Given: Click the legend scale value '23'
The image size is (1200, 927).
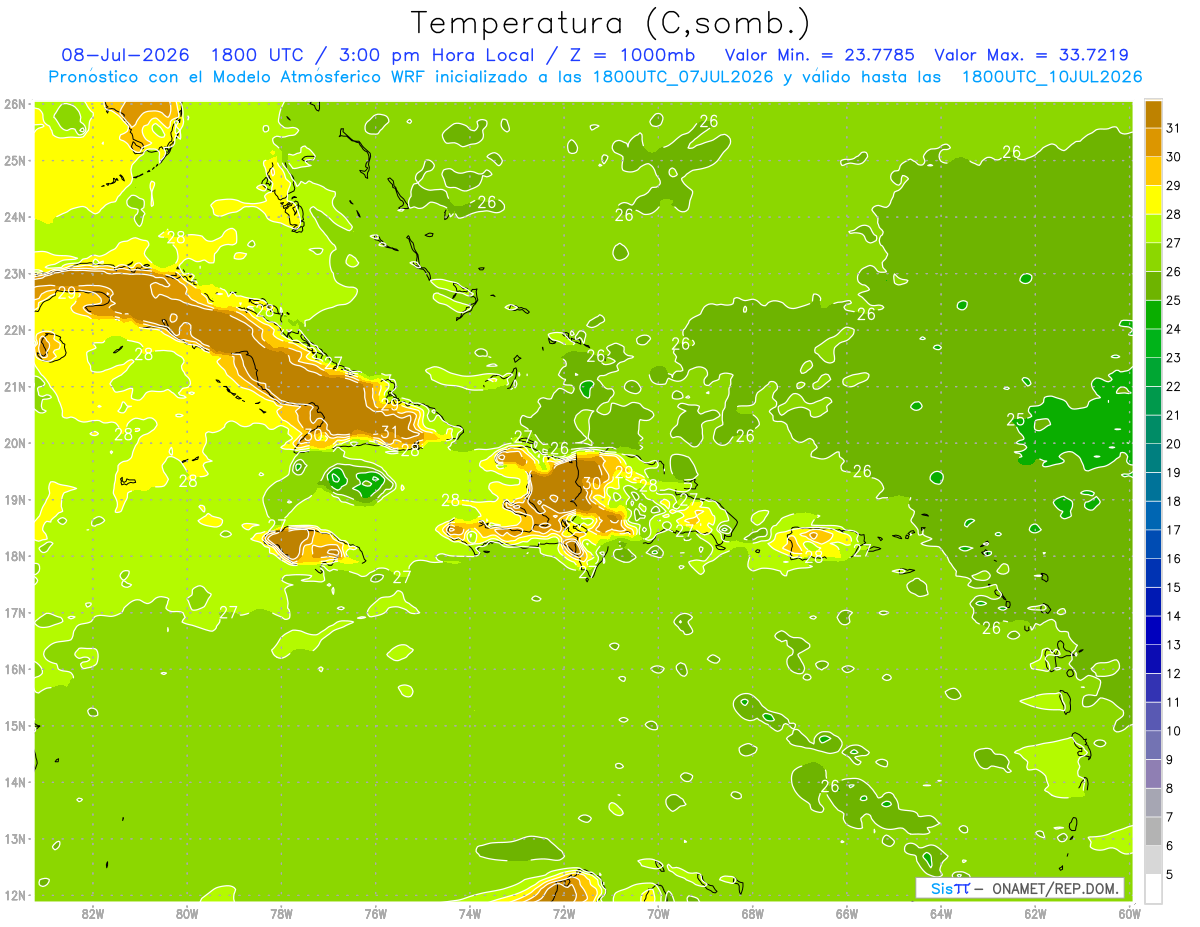Looking at the screenshot, I should pos(1174,358).
